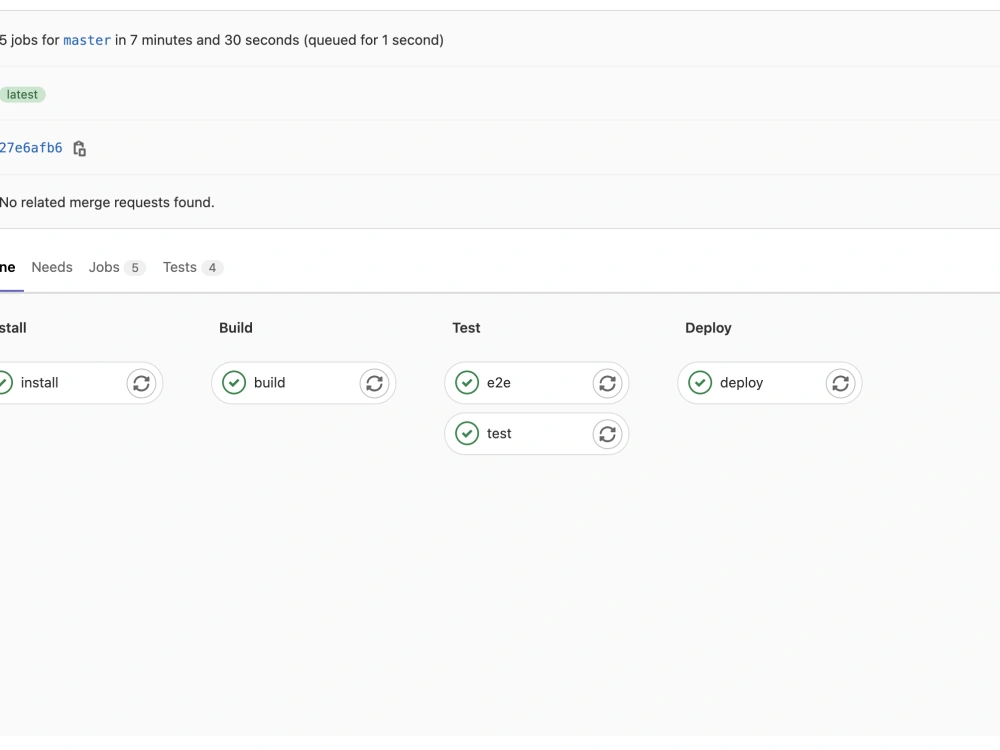The height and width of the screenshot is (750, 1000).
Task: Click the latest pipeline badge
Action: pos(22,95)
